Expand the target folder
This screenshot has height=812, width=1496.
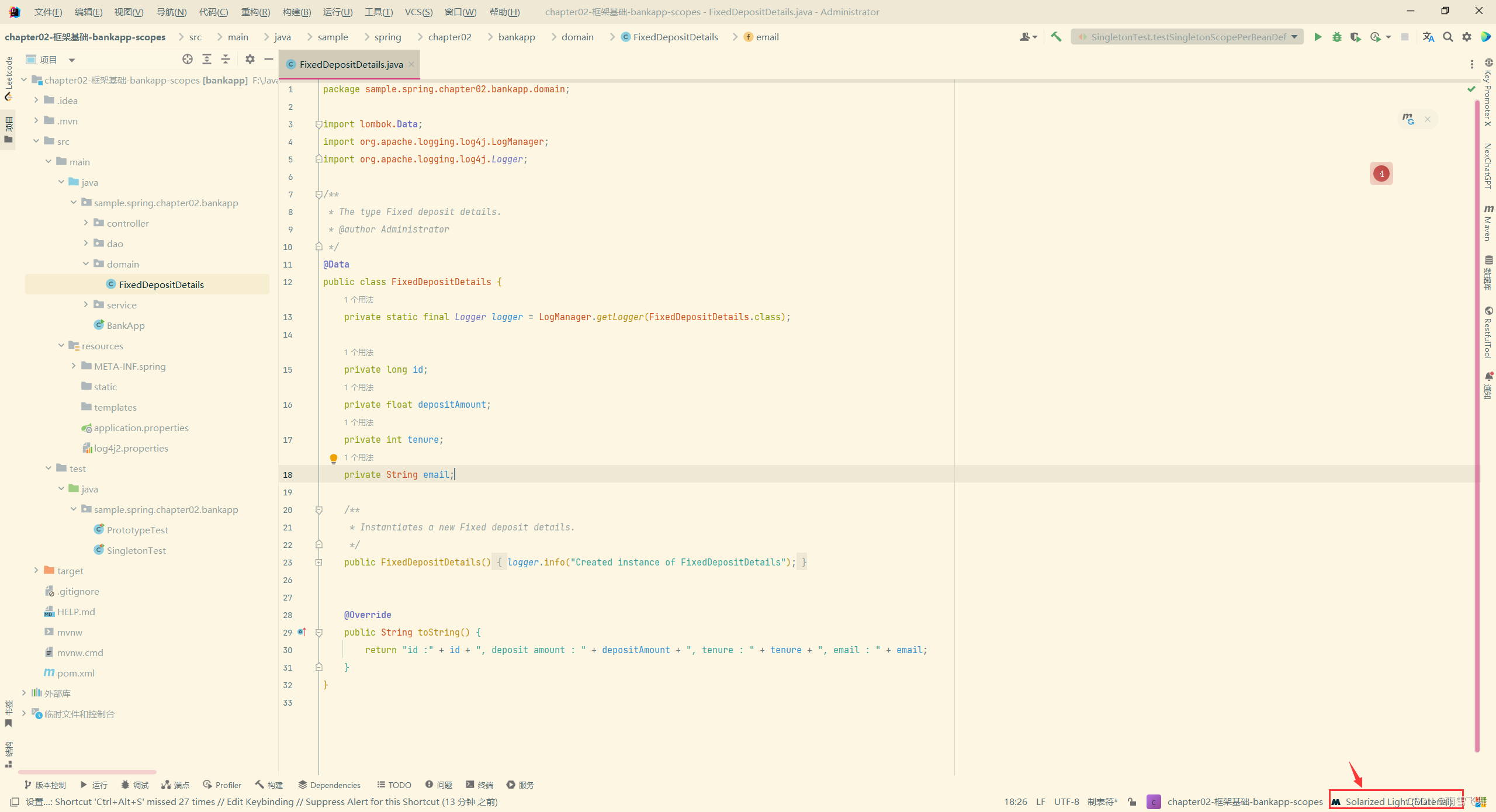(x=36, y=570)
